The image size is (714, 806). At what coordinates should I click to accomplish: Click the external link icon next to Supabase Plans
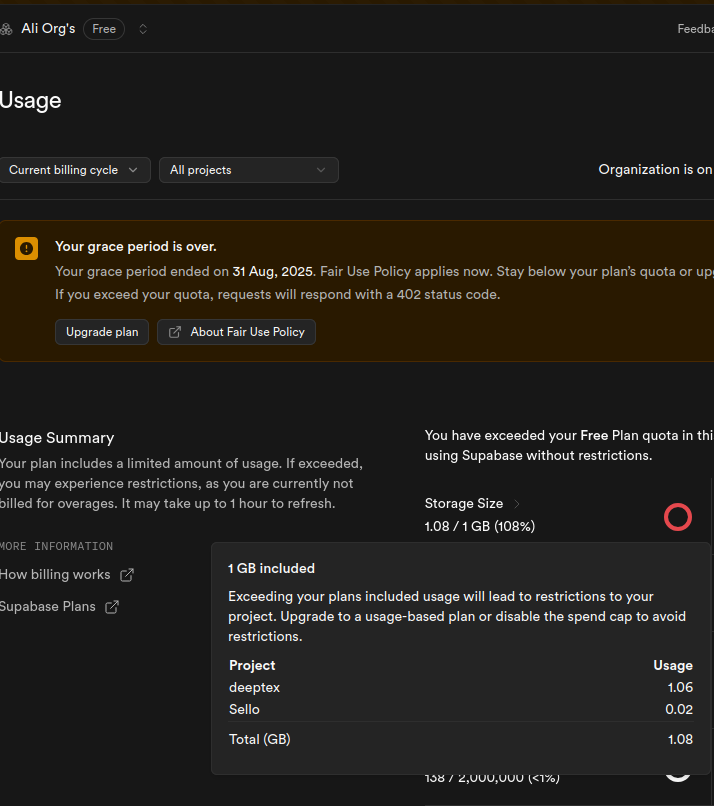click(111, 606)
